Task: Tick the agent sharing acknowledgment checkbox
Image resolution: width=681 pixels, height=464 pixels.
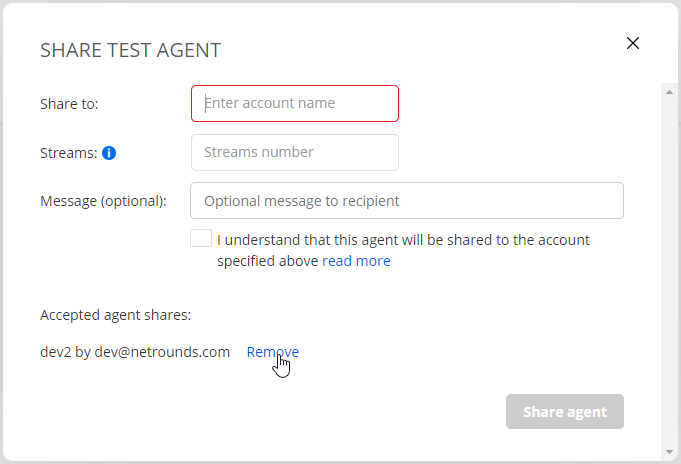Action: (x=201, y=239)
